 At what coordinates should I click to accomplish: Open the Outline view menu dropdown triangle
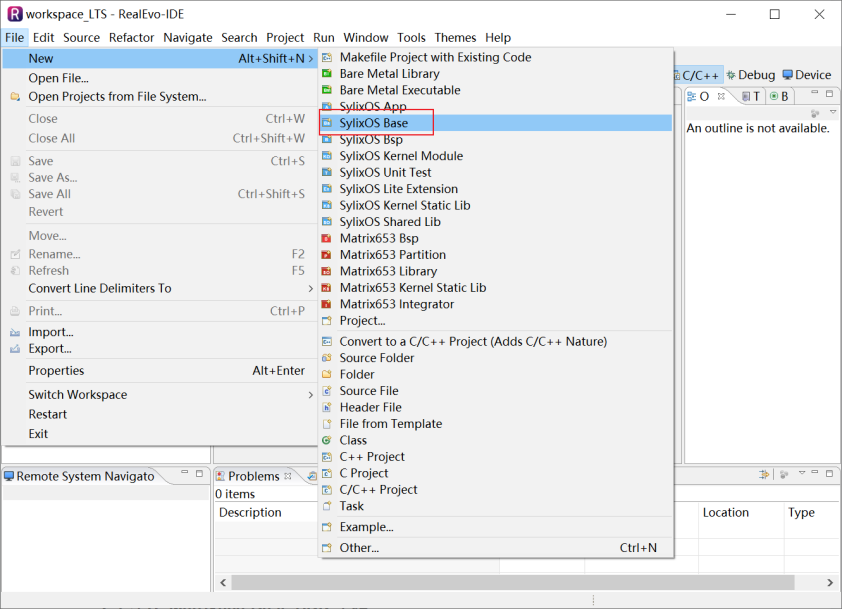[x=833, y=113]
